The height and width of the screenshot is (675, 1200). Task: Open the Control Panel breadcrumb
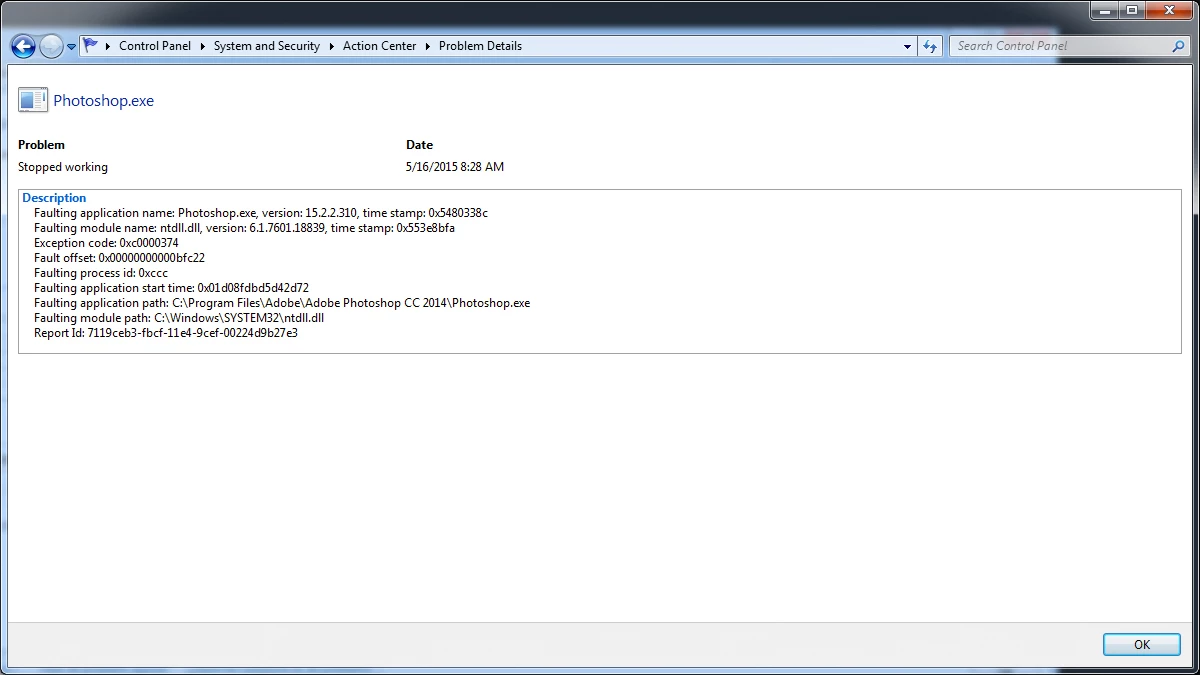(155, 46)
